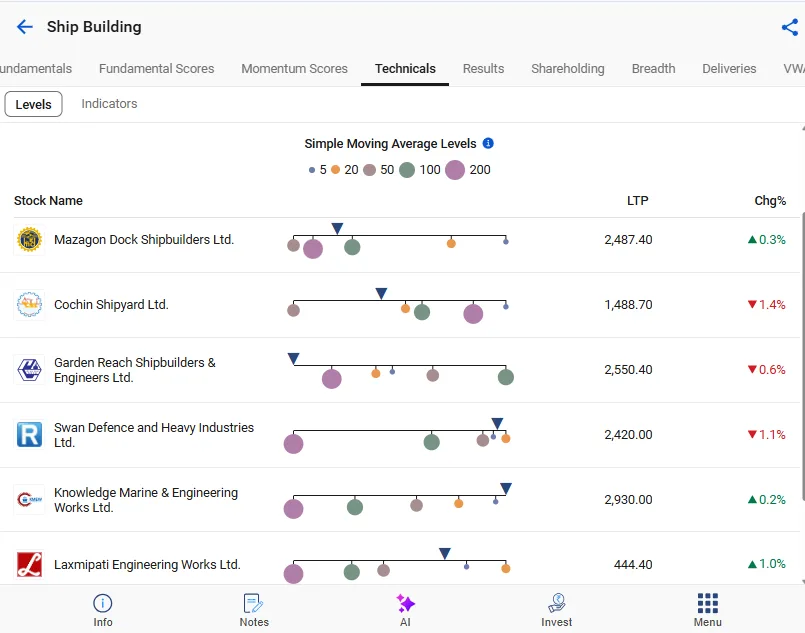Click Knowledge Marine logo
This screenshot has height=633, width=805.
pos(29,500)
